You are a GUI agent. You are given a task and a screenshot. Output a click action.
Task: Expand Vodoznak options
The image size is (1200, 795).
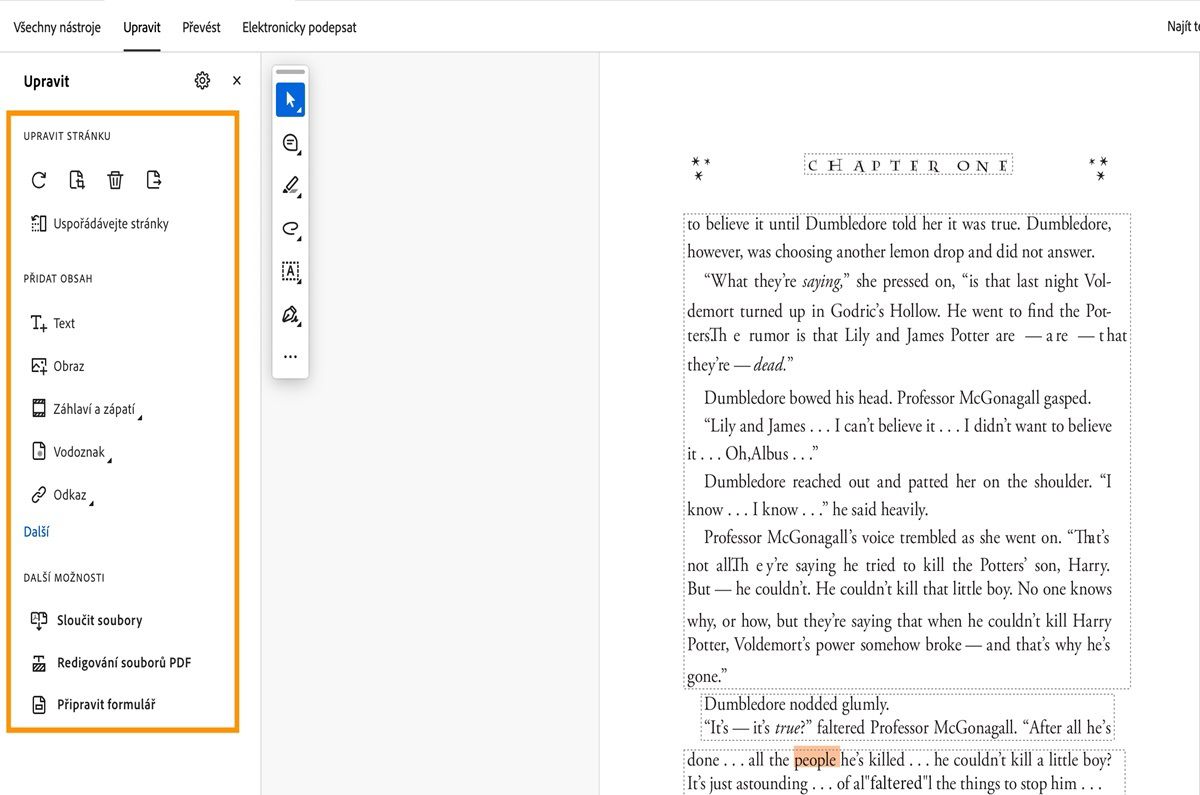click(x=70, y=452)
